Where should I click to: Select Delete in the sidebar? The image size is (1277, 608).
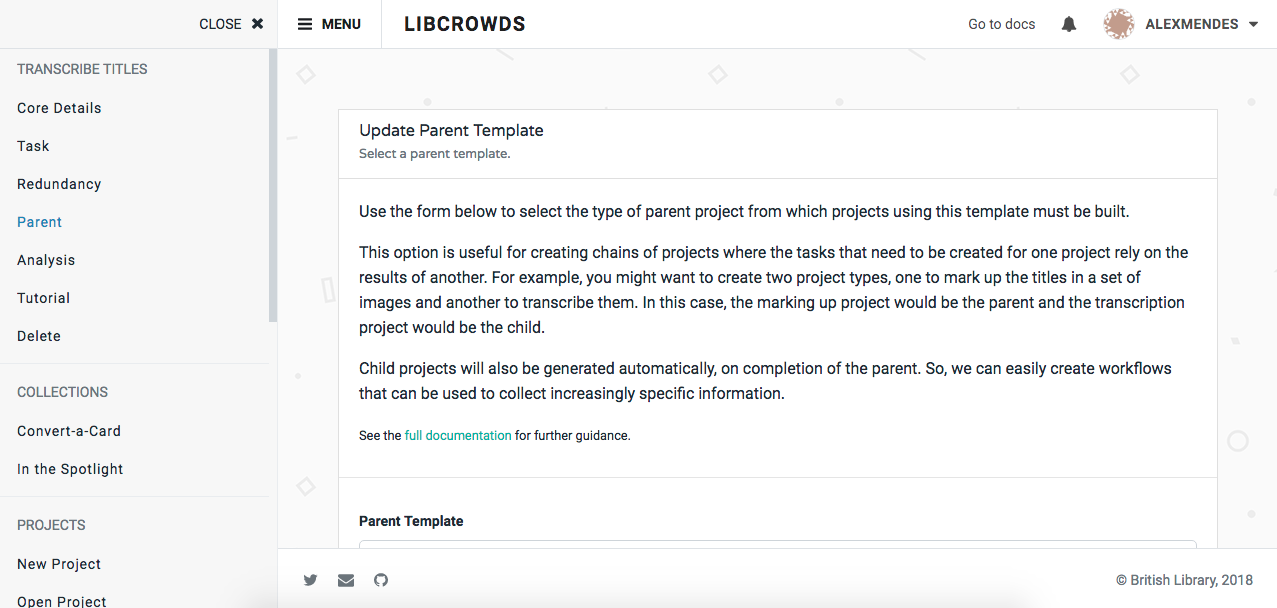38,335
